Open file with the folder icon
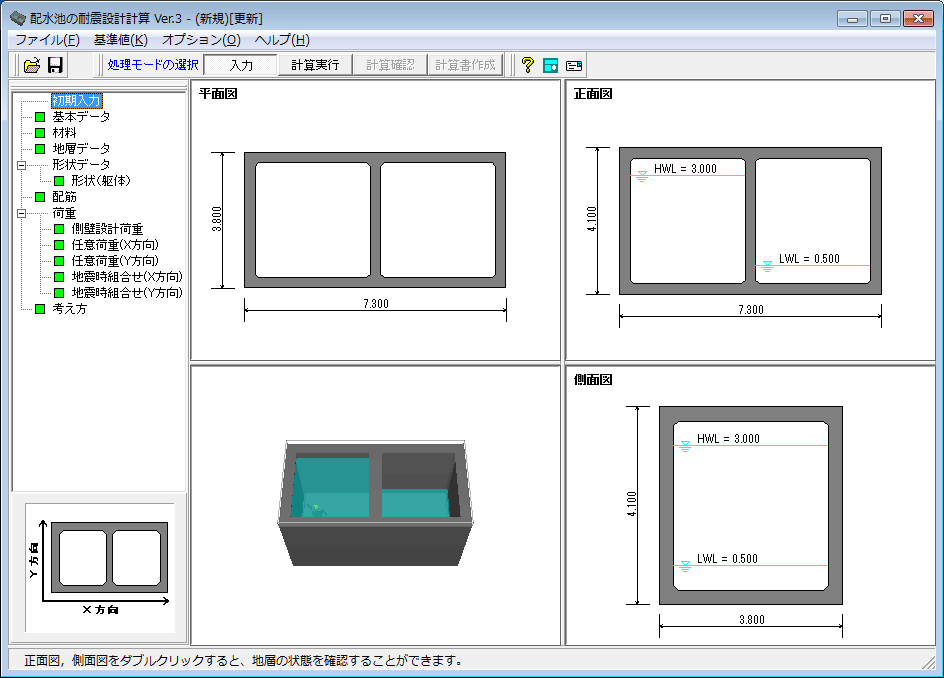Viewport: 944px width, 678px height. [x=31, y=65]
